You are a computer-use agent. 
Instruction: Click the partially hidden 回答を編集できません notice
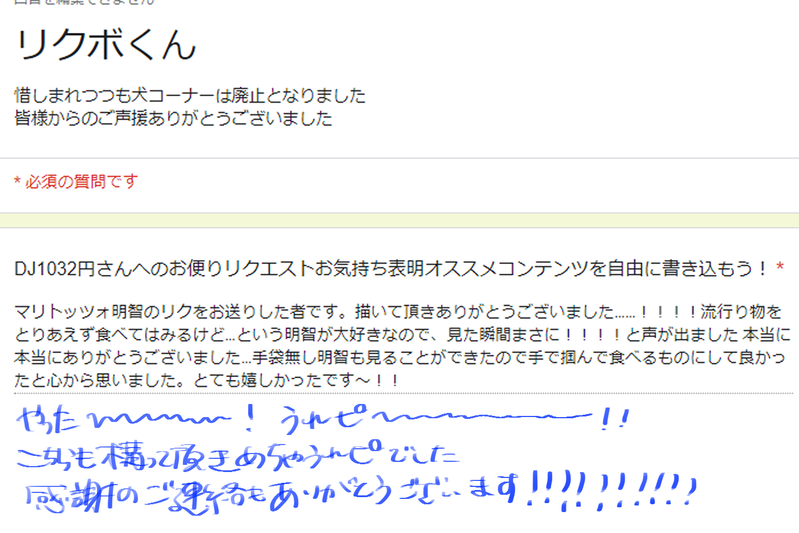(84, 2)
